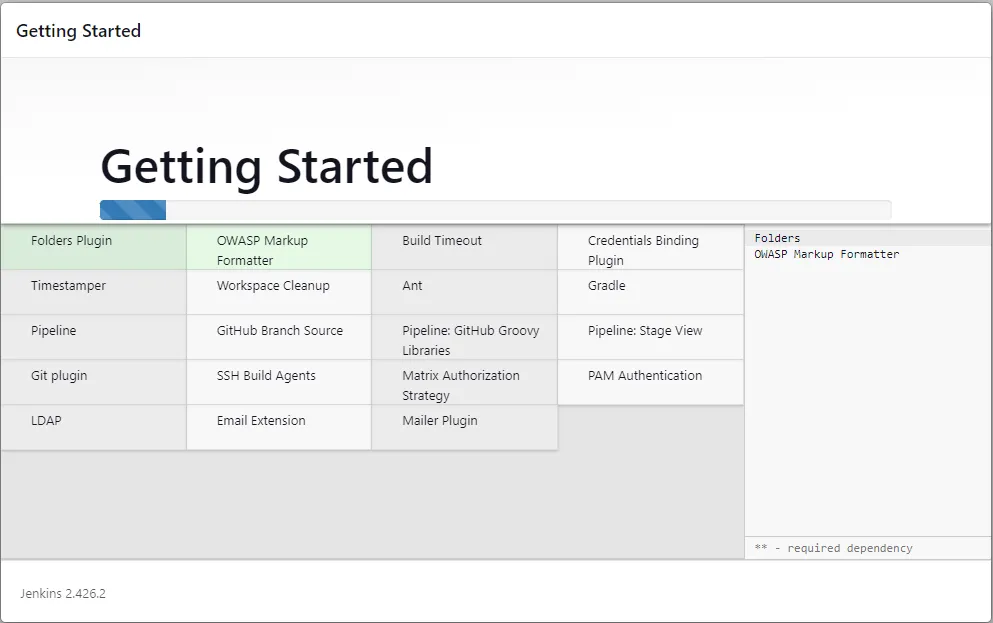Click the Credentials Binding Plugin cell
Screen dimensions: 993x623
(650, 248)
